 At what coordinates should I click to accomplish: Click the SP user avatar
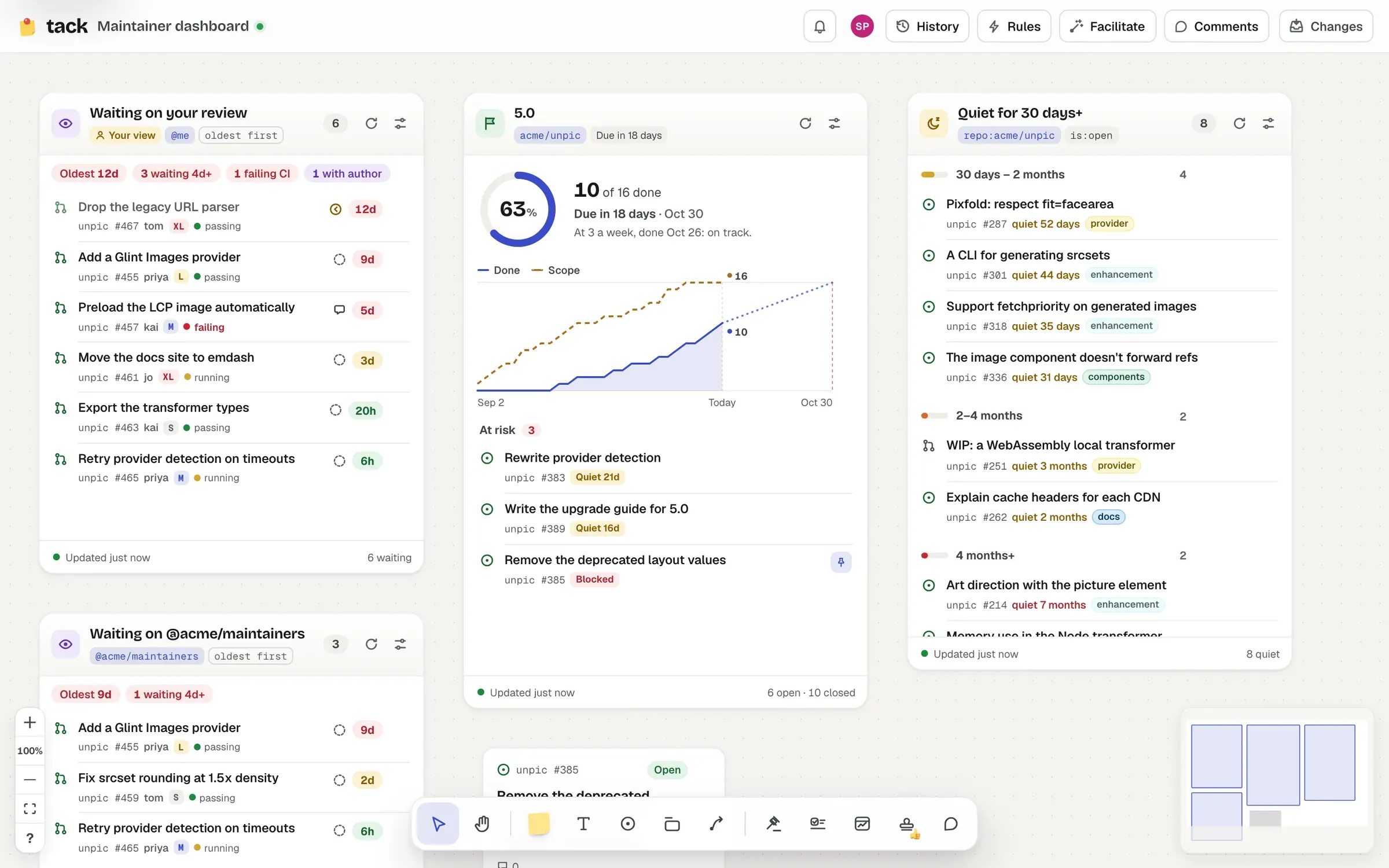click(x=862, y=26)
